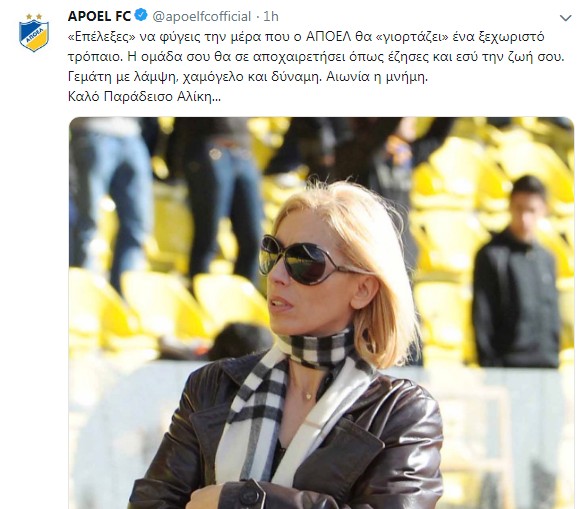Open the @apoelfcofficial handle link
Viewport: 584px width, 509px height.
pyautogui.click(x=202, y=16)
